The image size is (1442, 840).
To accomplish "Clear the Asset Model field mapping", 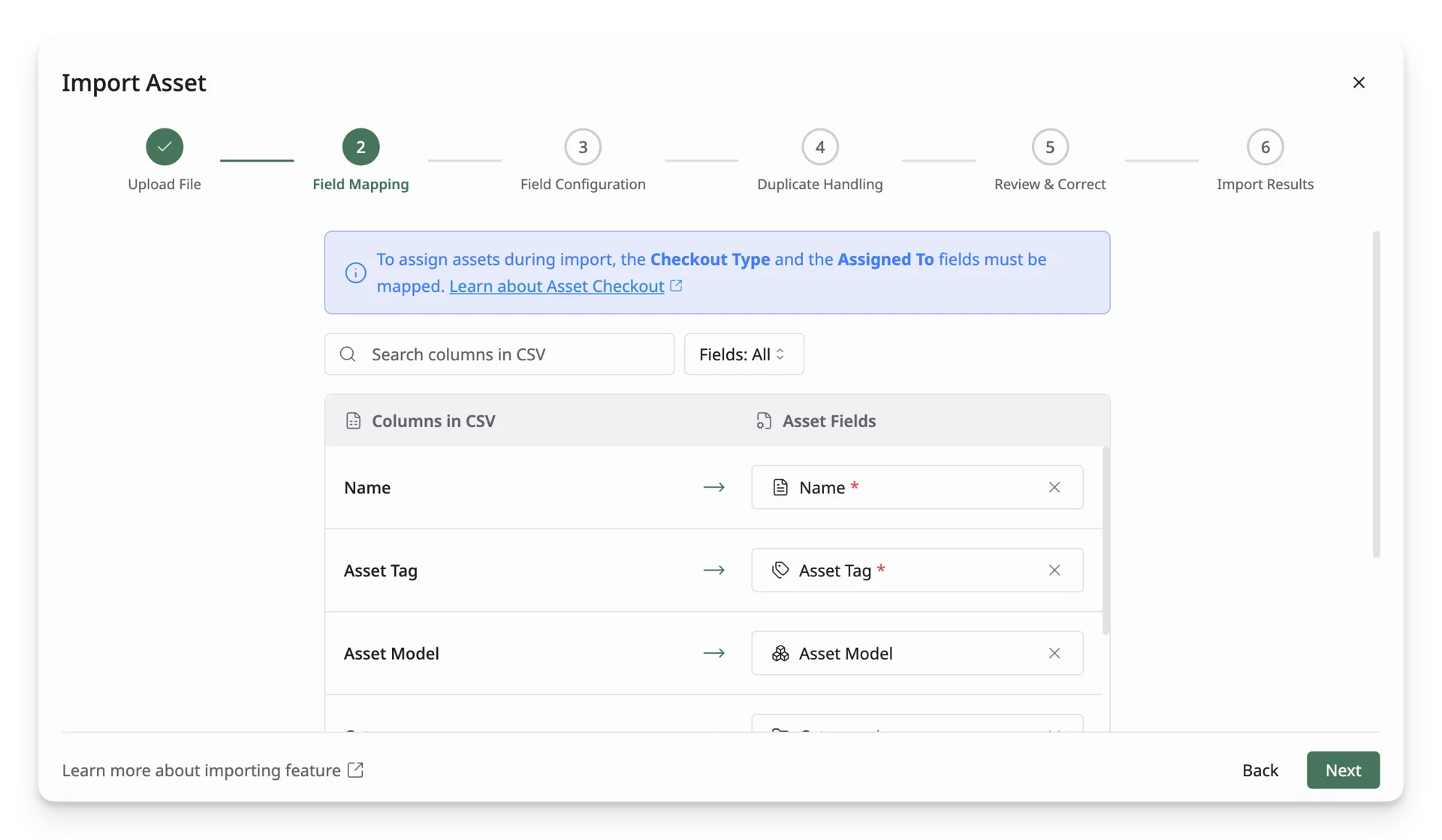I will click(1054, 653).
